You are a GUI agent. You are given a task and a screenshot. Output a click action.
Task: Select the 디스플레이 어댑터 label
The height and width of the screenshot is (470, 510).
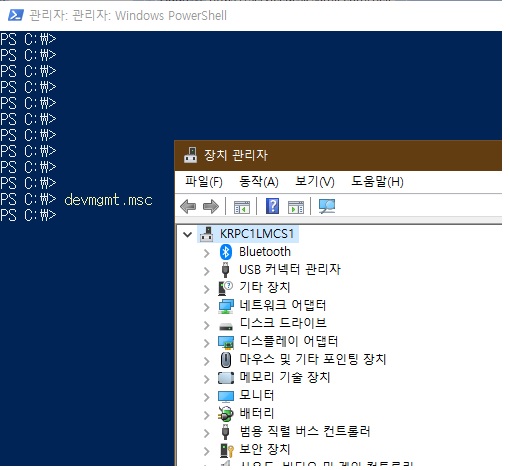pyautogui.click(x=289, y=341)
